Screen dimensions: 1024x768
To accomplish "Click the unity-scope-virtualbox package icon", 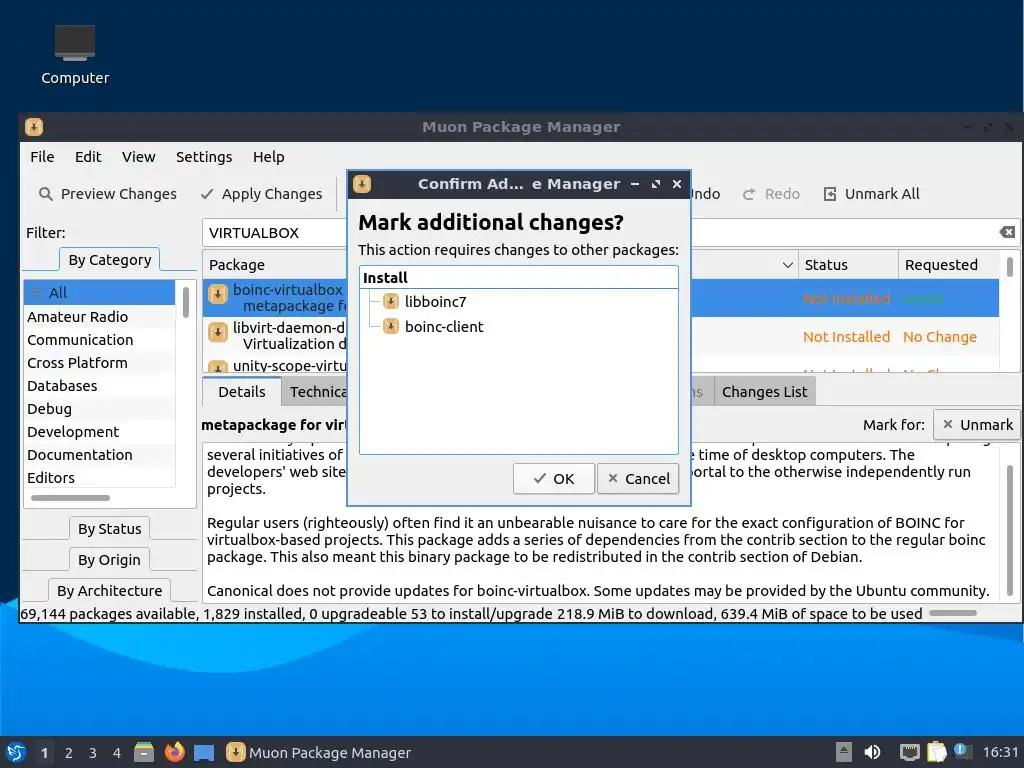I will pyautogui.click(x=217, y=367).
